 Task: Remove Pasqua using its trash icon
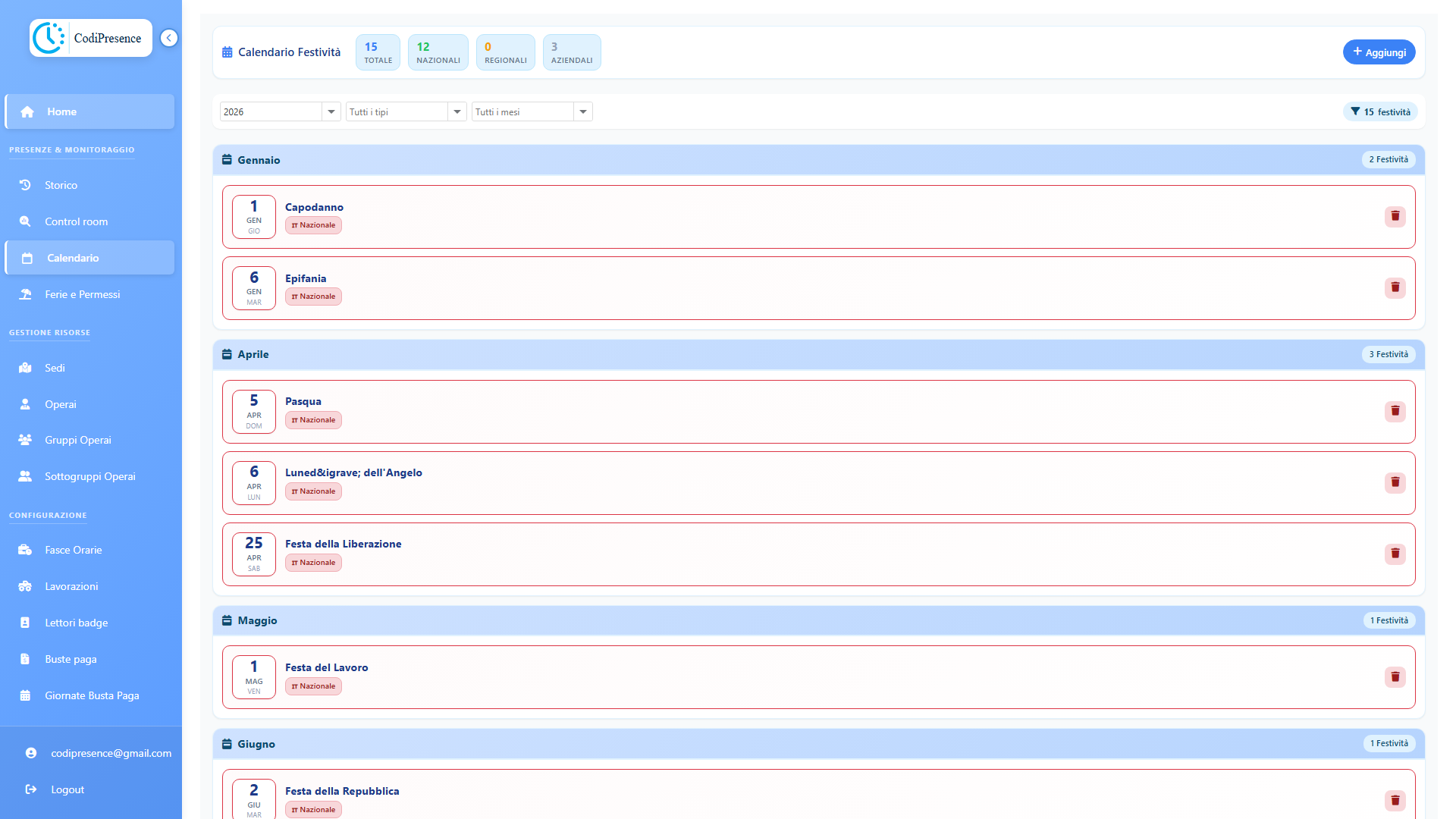click(x=1395, y=412)
